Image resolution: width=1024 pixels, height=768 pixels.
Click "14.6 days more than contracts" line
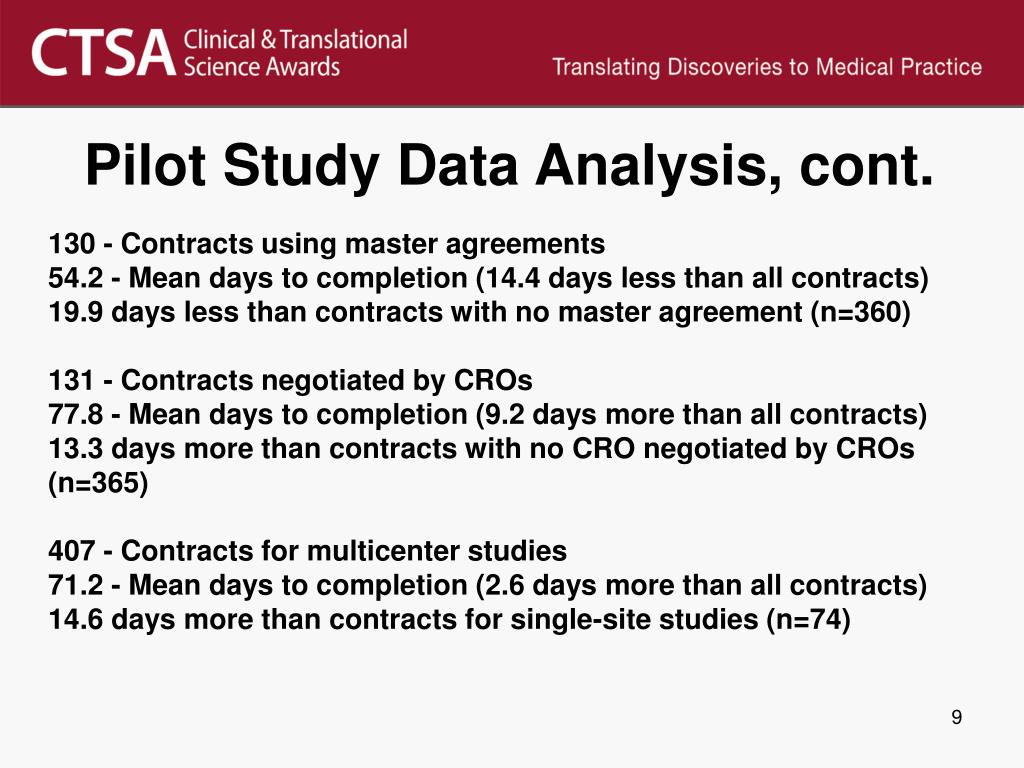[x=449, y=619]
